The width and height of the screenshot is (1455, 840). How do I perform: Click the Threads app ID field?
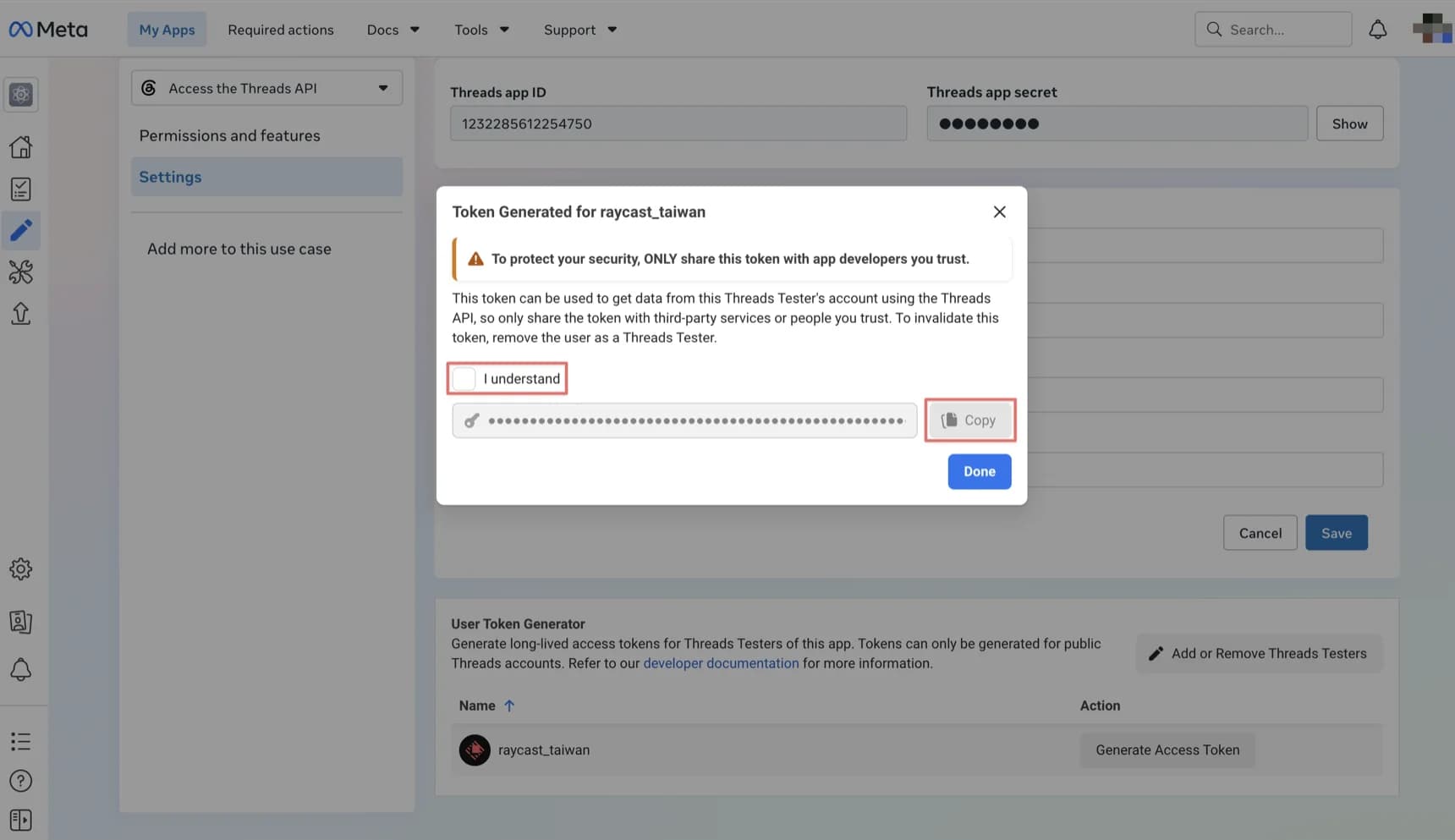tap(678, 124)
